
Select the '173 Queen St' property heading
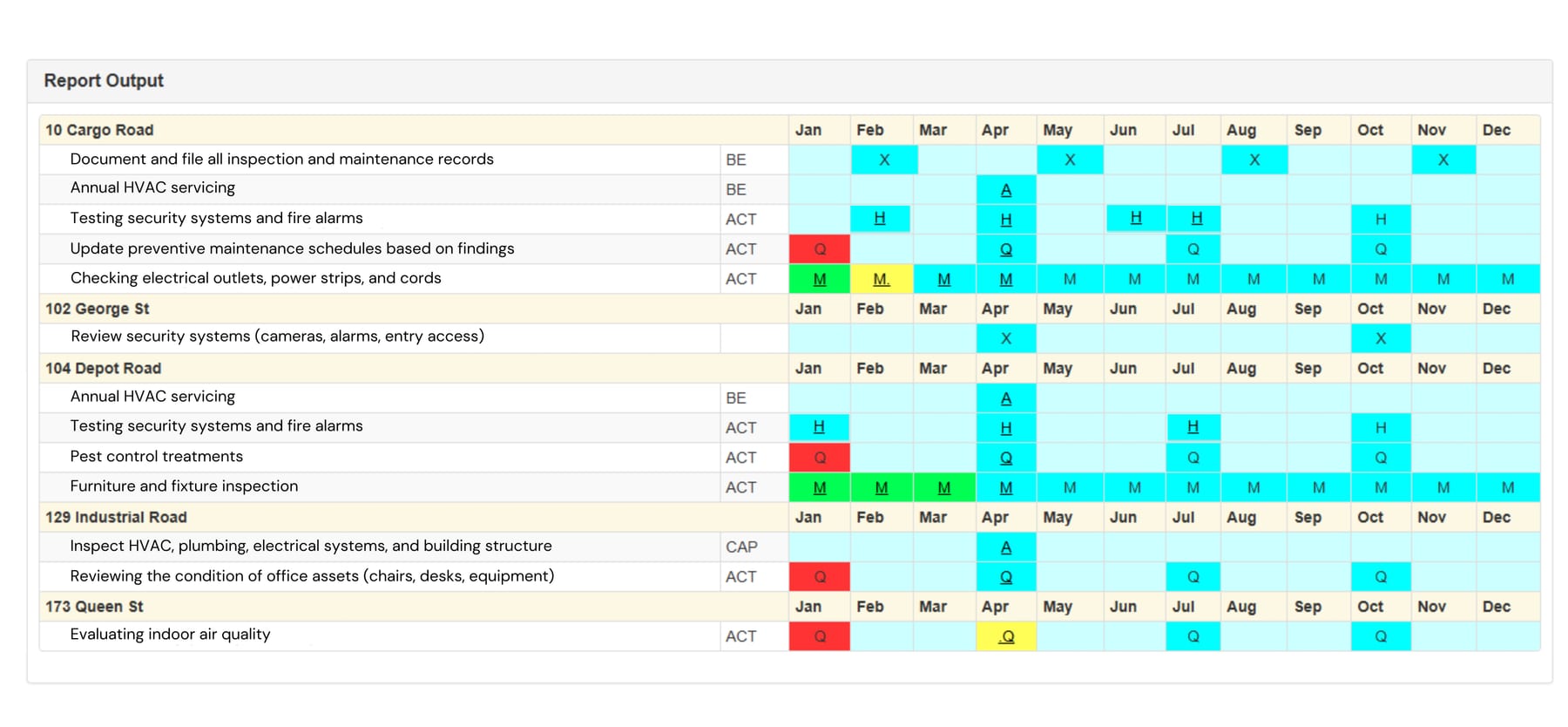tap(94, 607)
